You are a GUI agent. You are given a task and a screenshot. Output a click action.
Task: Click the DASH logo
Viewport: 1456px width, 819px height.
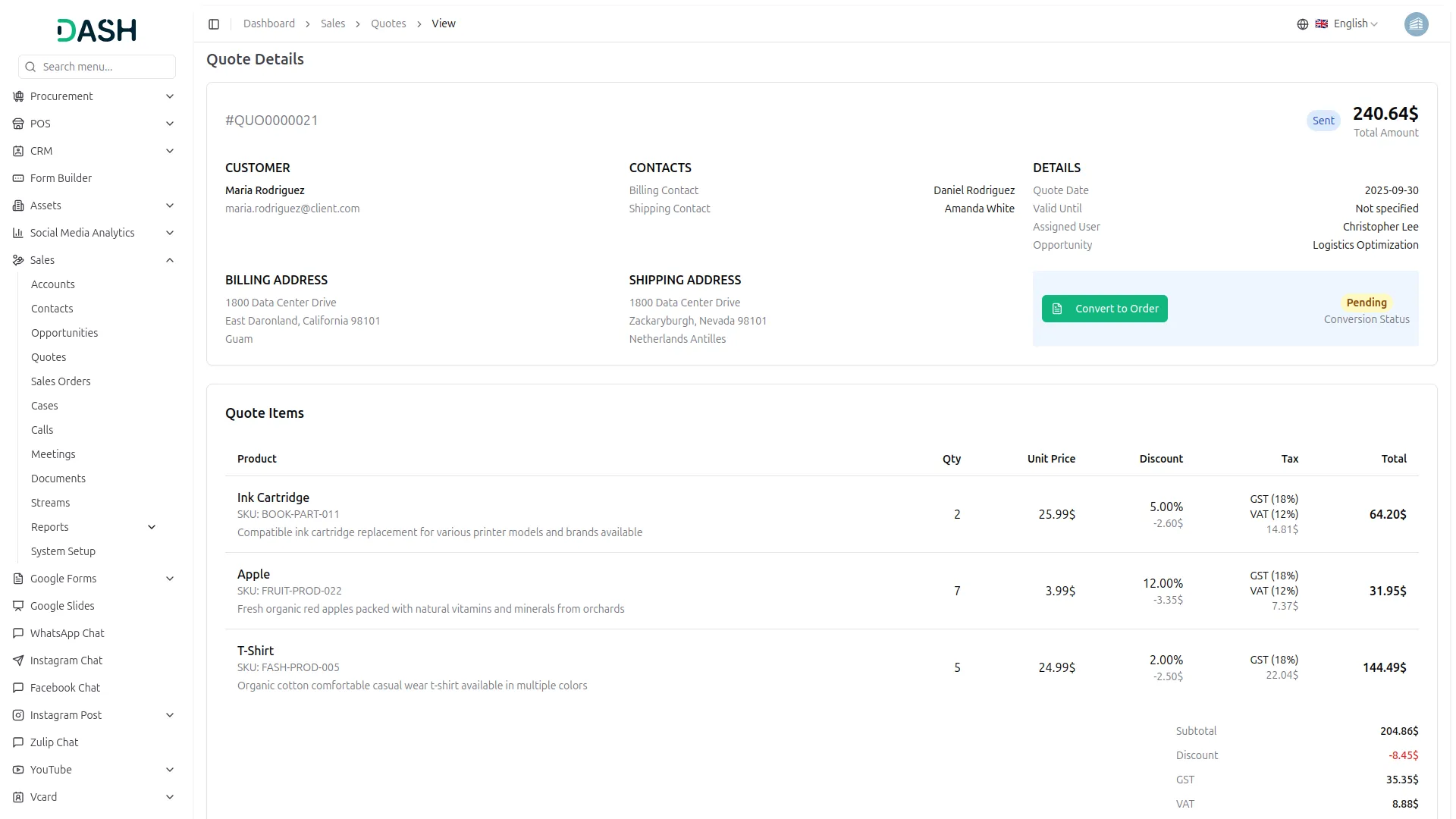(97, 30)
